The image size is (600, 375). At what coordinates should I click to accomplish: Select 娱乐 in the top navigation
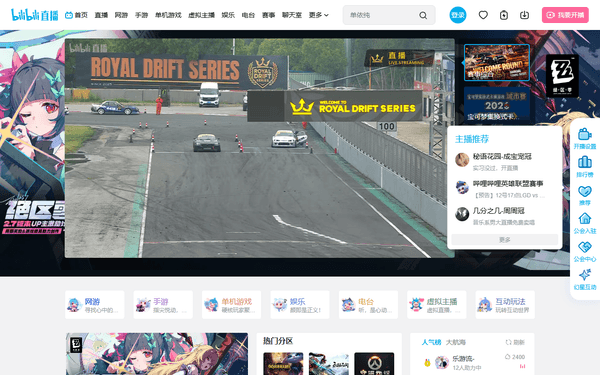(x=228, y=15)
